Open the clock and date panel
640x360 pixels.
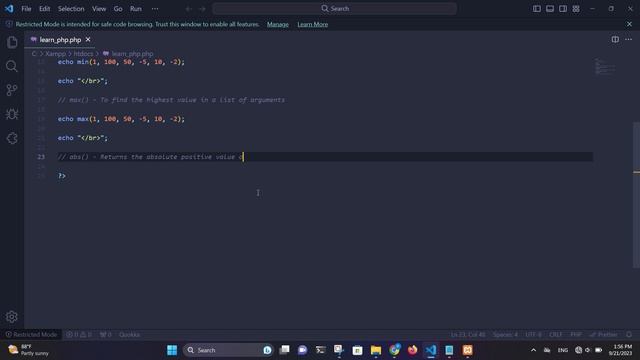(620, 350)
